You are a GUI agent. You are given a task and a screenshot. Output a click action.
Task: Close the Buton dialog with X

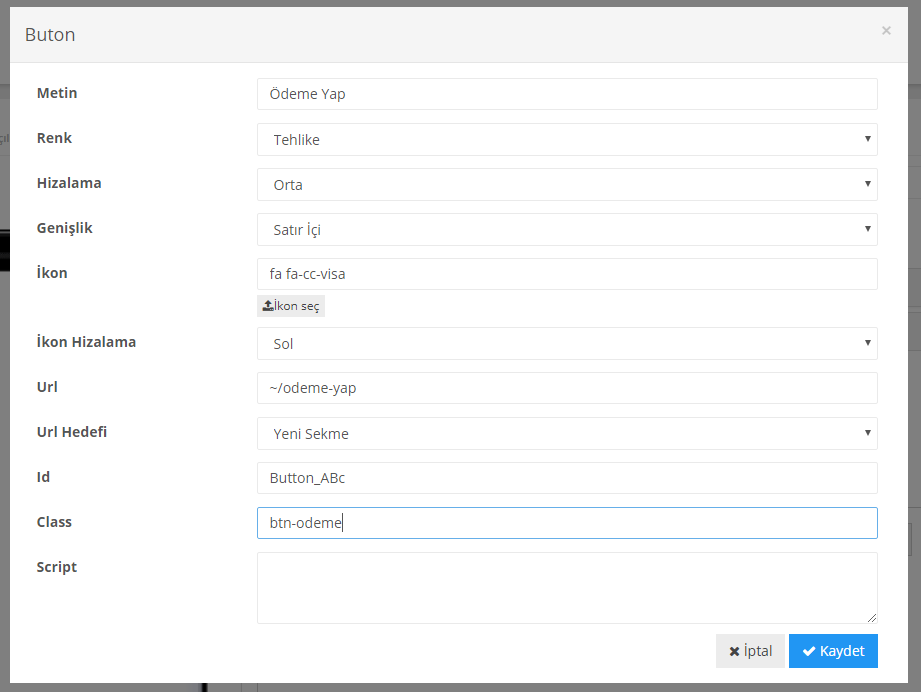coord(886,31)
